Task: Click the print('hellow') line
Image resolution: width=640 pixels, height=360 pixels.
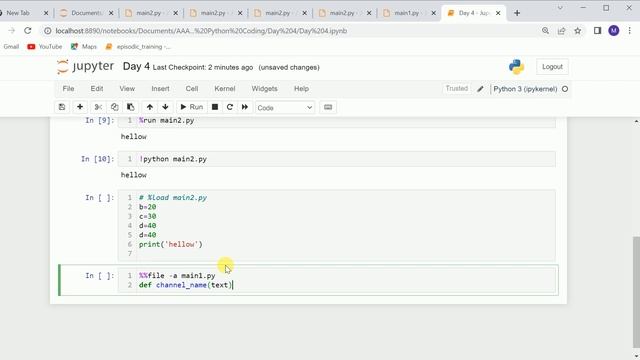Action: point(171,244)
